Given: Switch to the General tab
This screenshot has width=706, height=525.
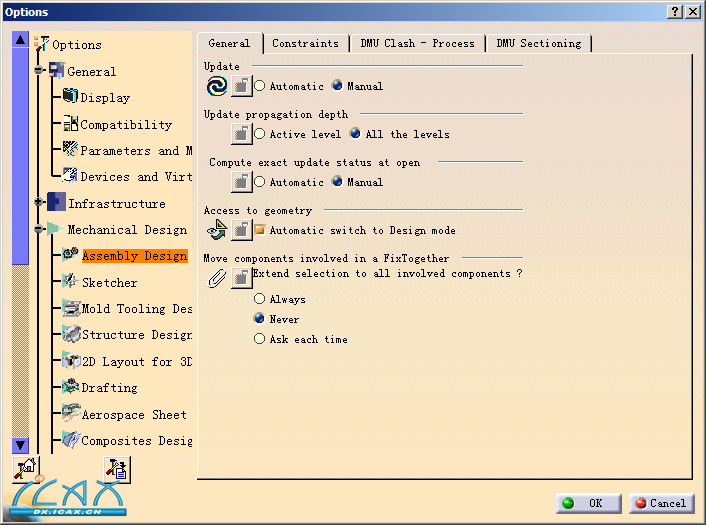Looking at the screenshot, I should 229,43.
